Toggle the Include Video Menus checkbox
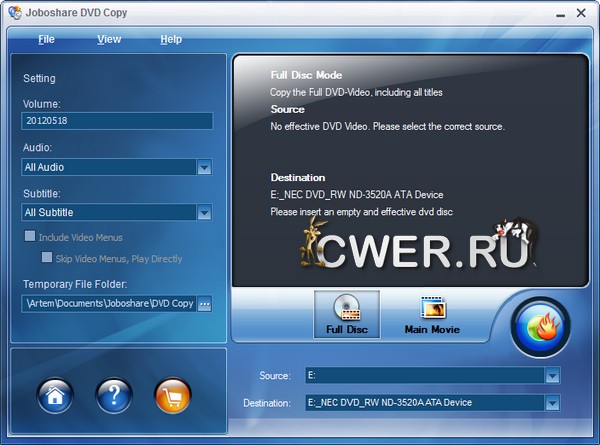600x445 pixels. 29,238
